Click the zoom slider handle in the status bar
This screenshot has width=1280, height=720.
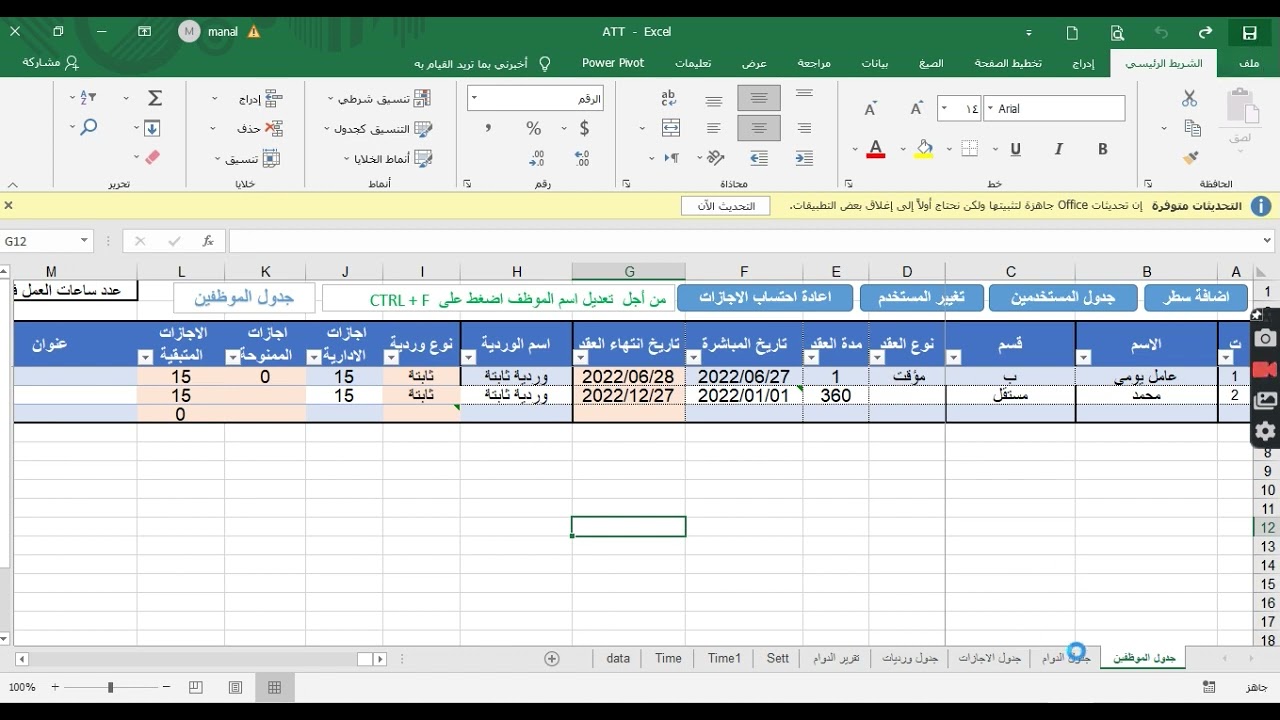click(110, 687)
